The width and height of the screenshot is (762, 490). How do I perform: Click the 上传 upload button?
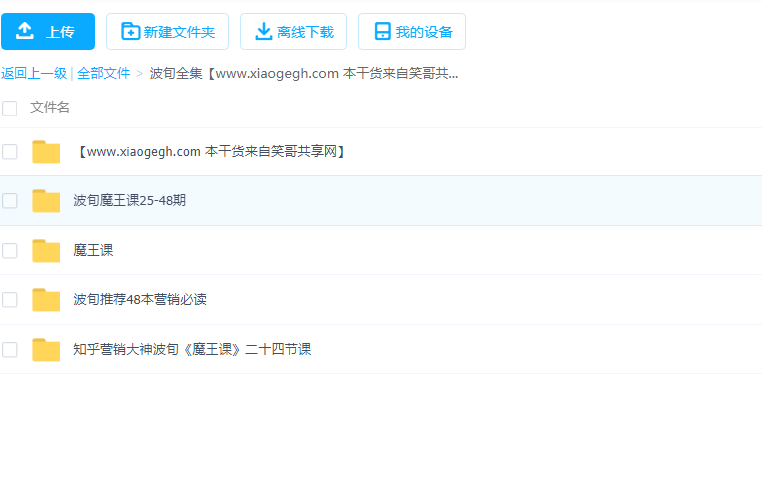coord(48,32)
